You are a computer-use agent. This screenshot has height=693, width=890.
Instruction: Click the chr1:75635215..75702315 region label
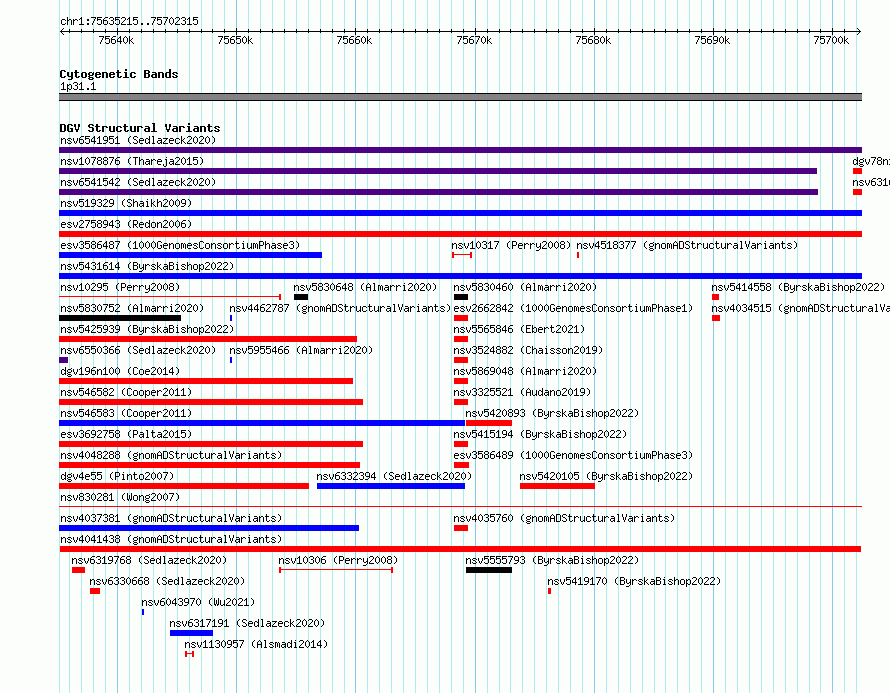[x=129, y=22]
